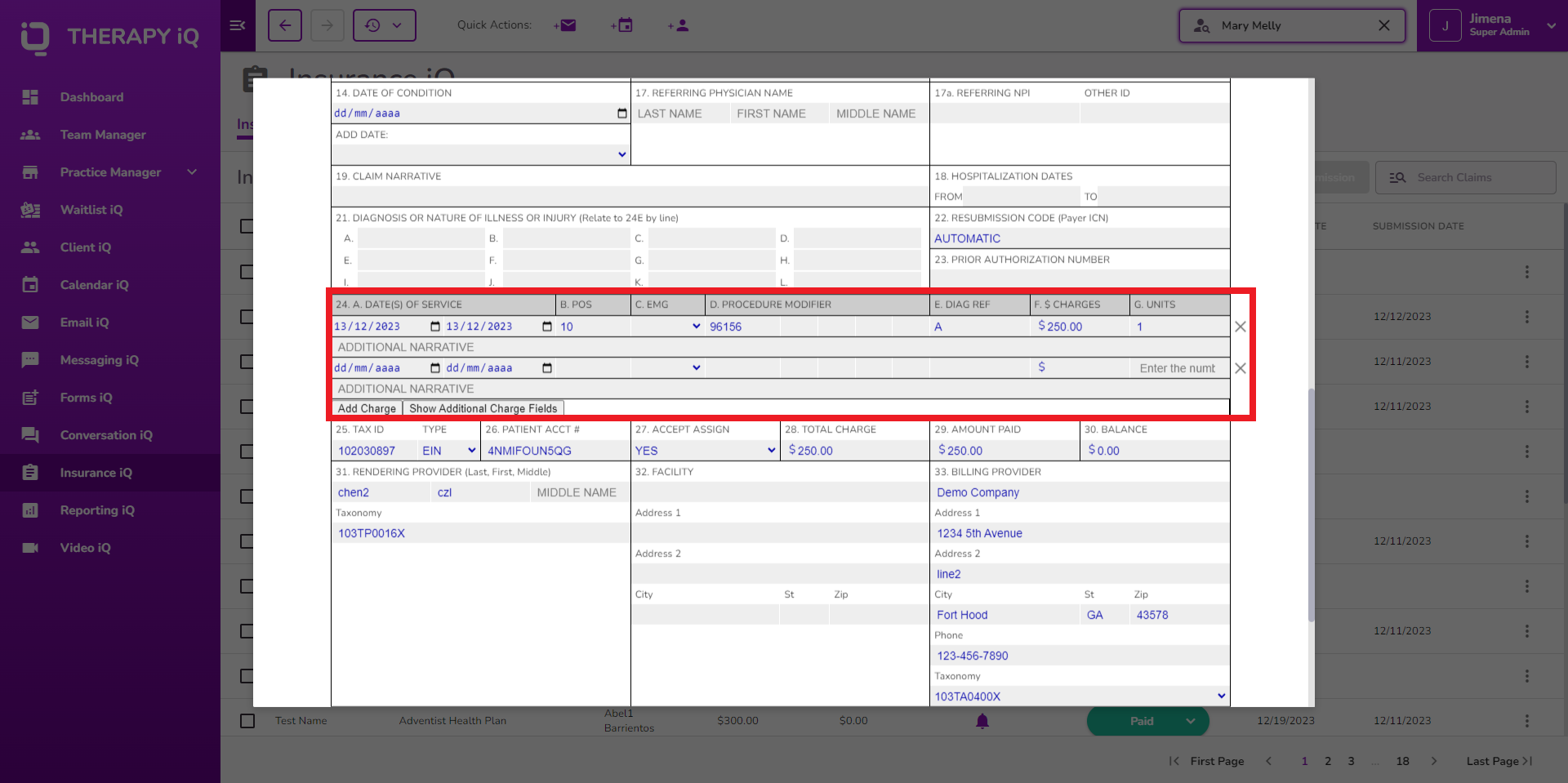Collapse the sidebar hamburger menu
1568x783 pixels.
tap(238, 25)
